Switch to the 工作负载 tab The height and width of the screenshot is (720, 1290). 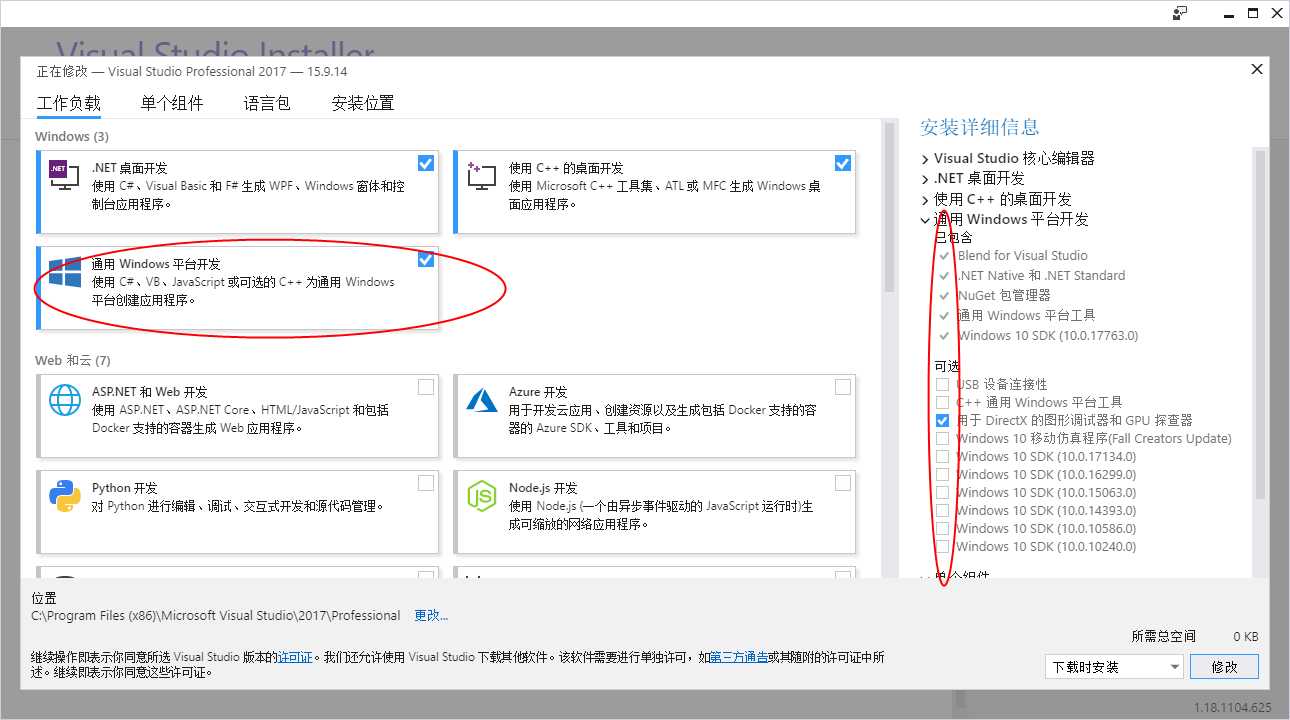coord(69,103)
